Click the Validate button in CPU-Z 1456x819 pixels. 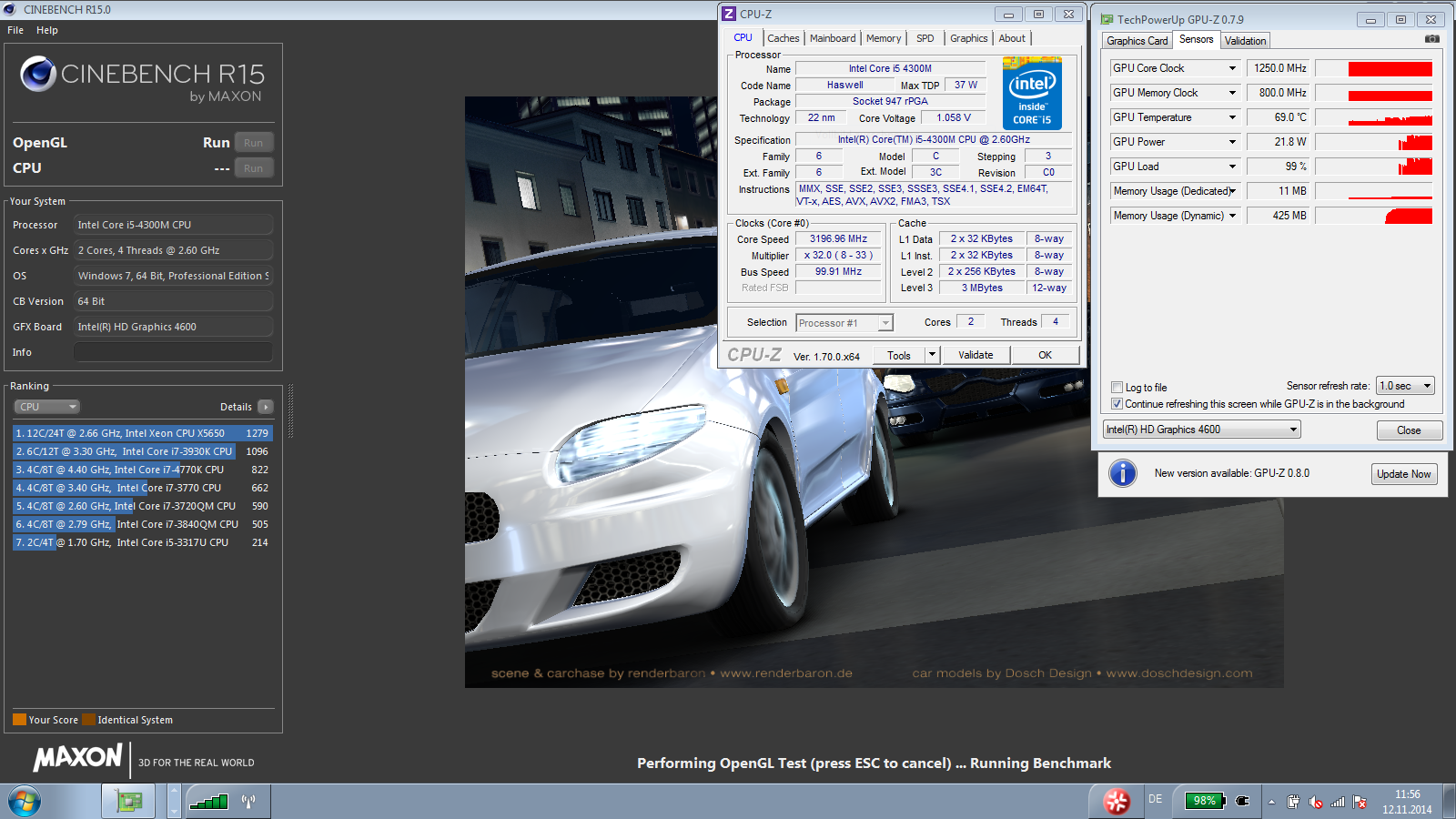coord(976,355)
